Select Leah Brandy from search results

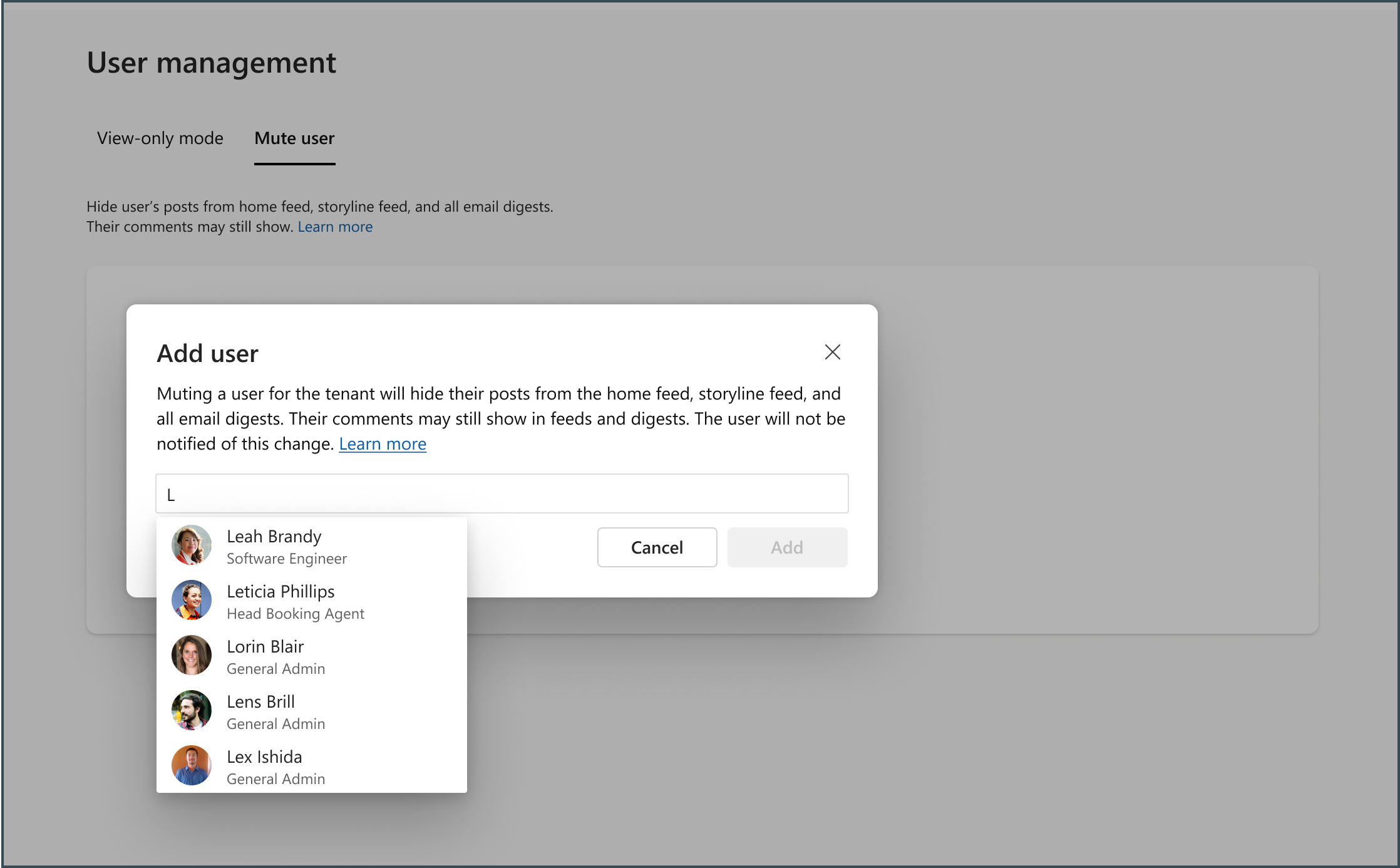click(x=311, y=546)
